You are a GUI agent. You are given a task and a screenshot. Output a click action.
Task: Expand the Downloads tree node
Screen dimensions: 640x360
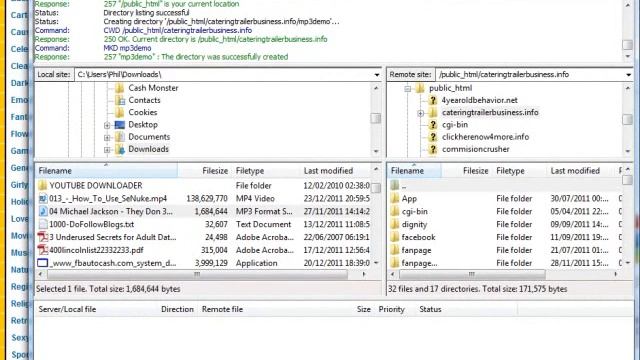point(107,150)
